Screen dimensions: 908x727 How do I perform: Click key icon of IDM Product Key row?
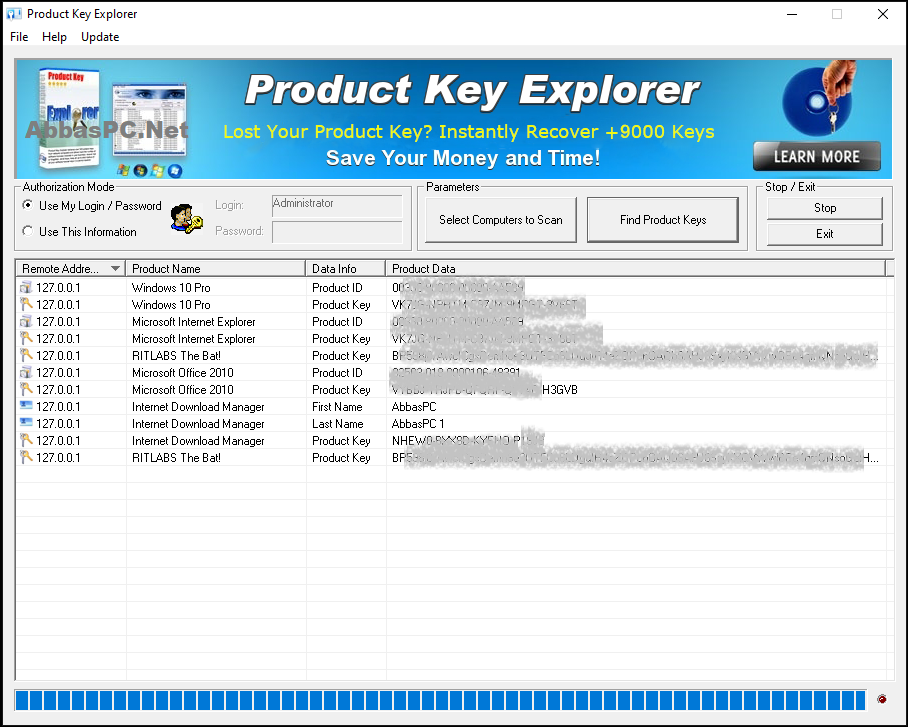click(x=26, y=441)
